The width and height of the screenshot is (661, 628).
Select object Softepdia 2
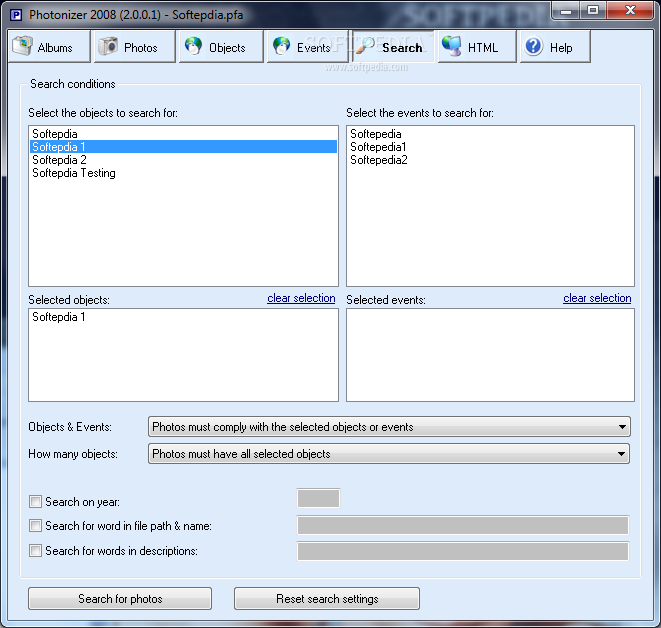(x=184, y=160)
